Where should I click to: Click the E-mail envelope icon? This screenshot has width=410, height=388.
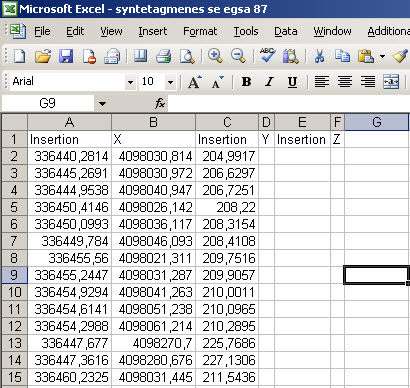[x=112, y=56]
